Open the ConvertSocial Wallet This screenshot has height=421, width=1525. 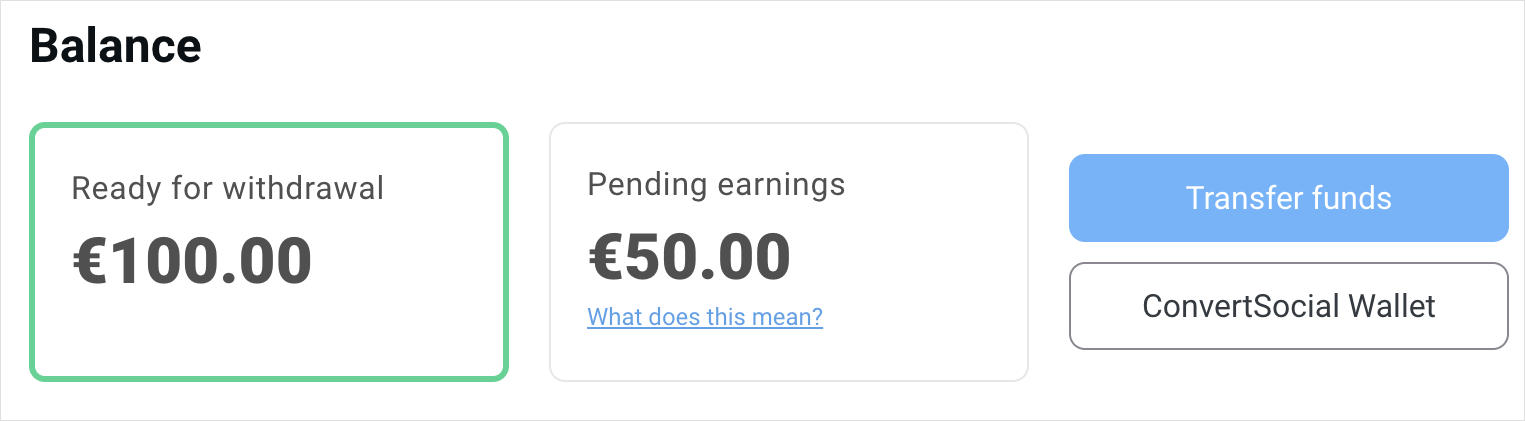[x=1288, y=306]
